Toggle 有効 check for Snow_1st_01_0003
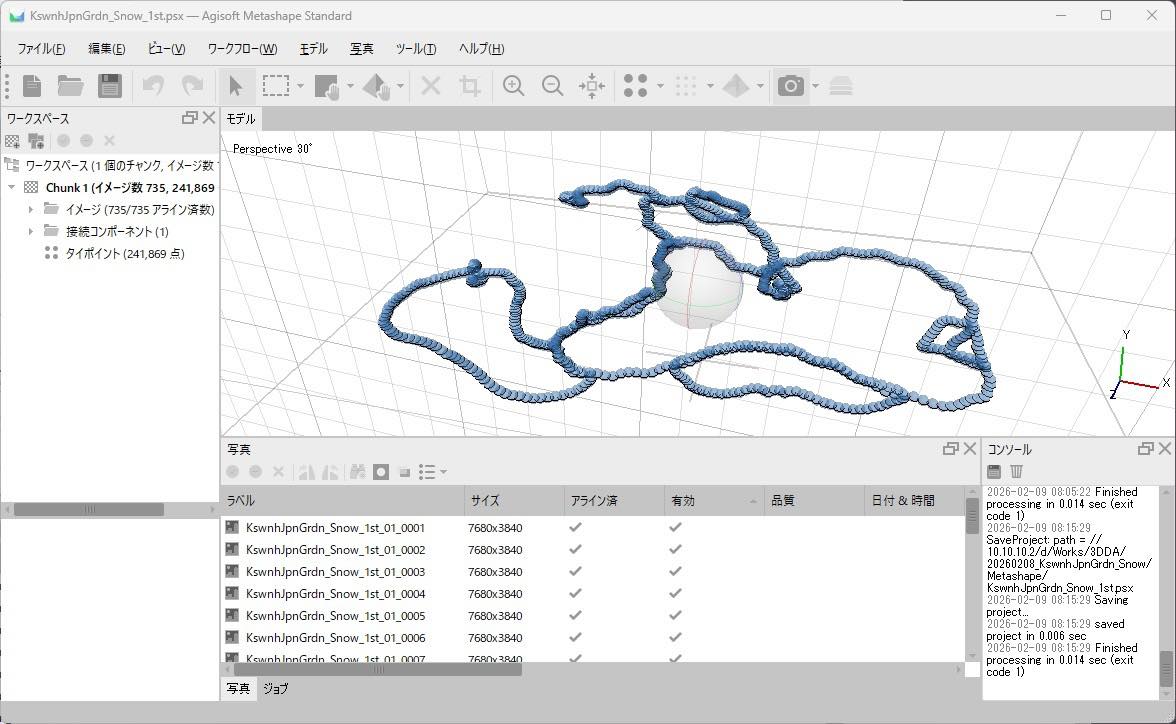 pos(675,571)
